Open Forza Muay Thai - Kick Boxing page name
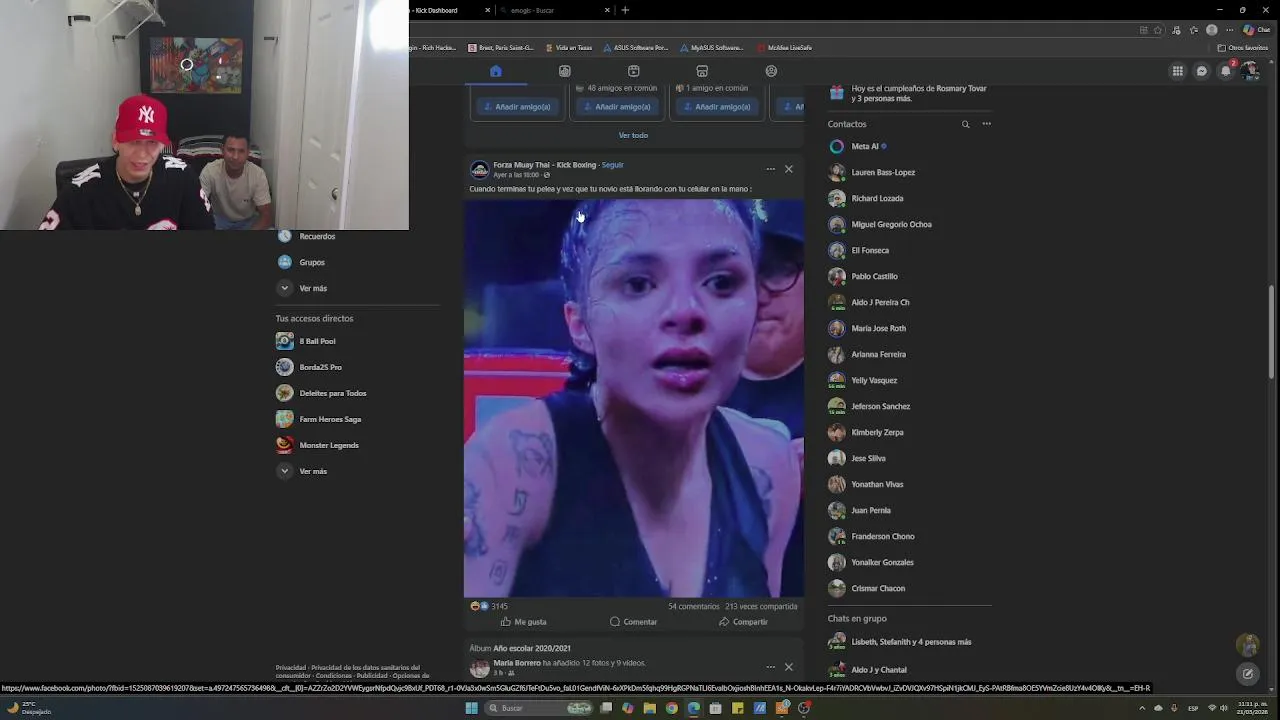Viewport: 1280px width, 720px height. 544,165
